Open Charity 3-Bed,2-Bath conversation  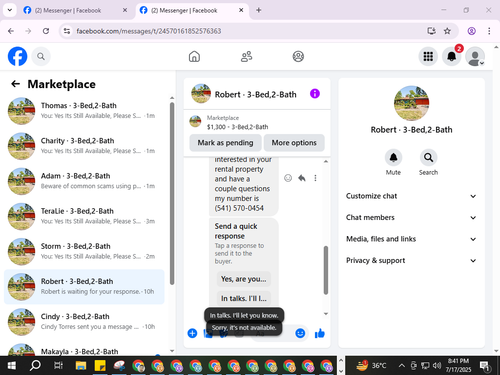click(x=84, y=146)
